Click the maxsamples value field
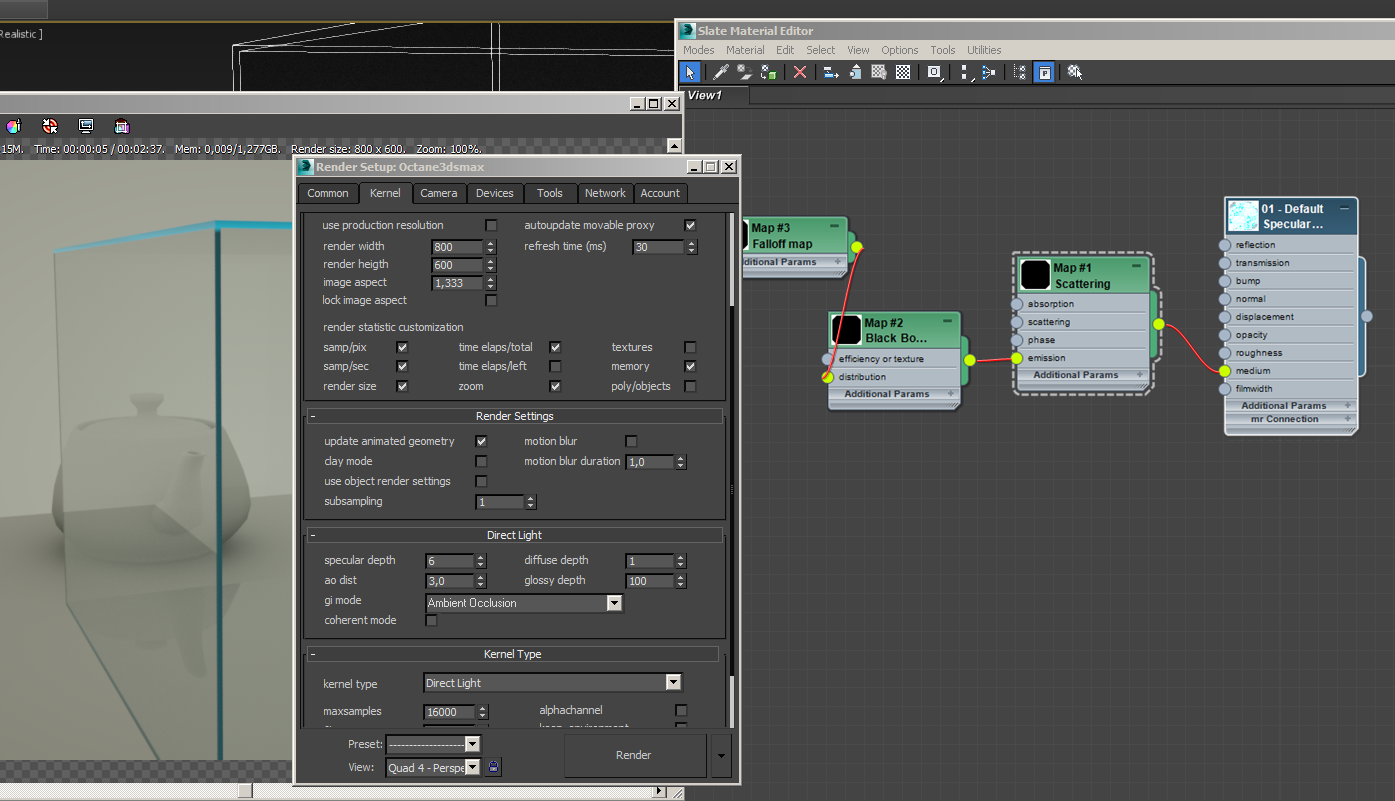The image size is (1395, 801). (x=449, y=712)
